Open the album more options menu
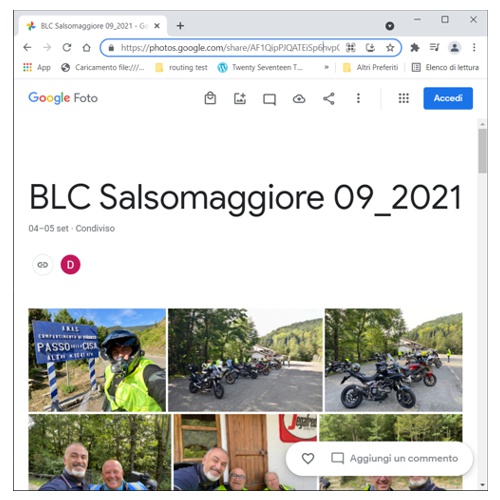The height and width of the screenshot is (500, 500). 358,98
